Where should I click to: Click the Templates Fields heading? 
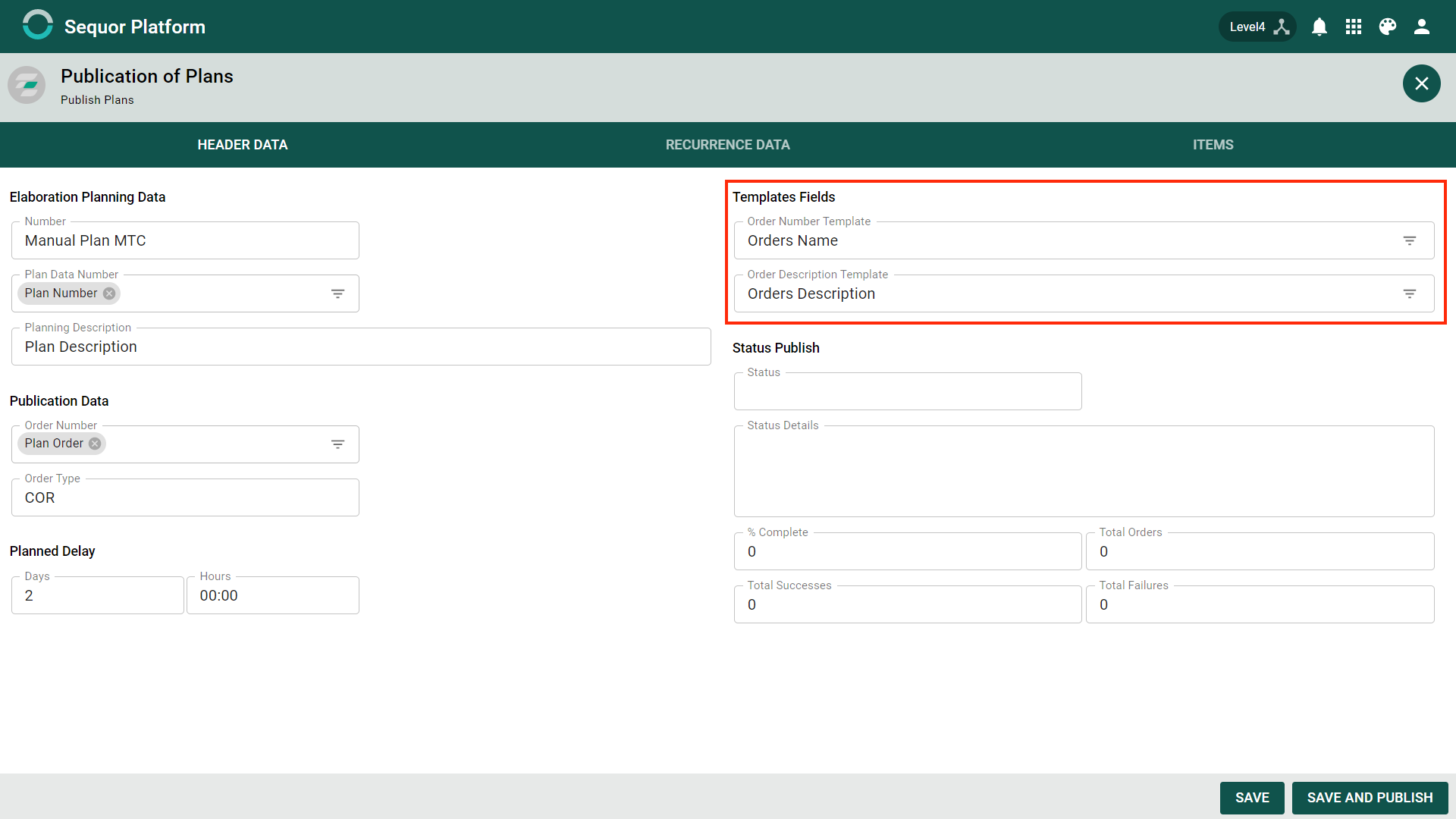click(783, 197)
